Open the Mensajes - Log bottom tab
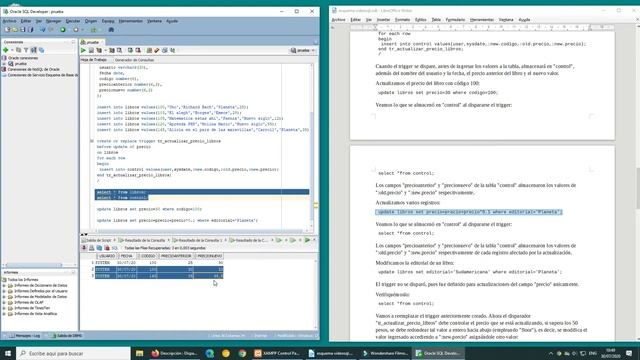 click(25, 336)
